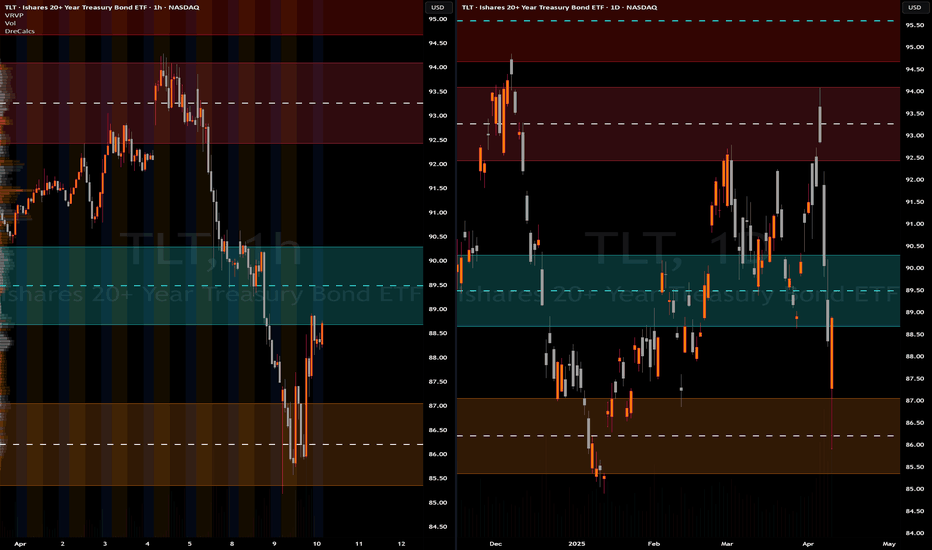Viewport: 932px width, 550px height.
Task: Click the 89.50 price label on the 1D chart axis
Action: coord(915,290)
